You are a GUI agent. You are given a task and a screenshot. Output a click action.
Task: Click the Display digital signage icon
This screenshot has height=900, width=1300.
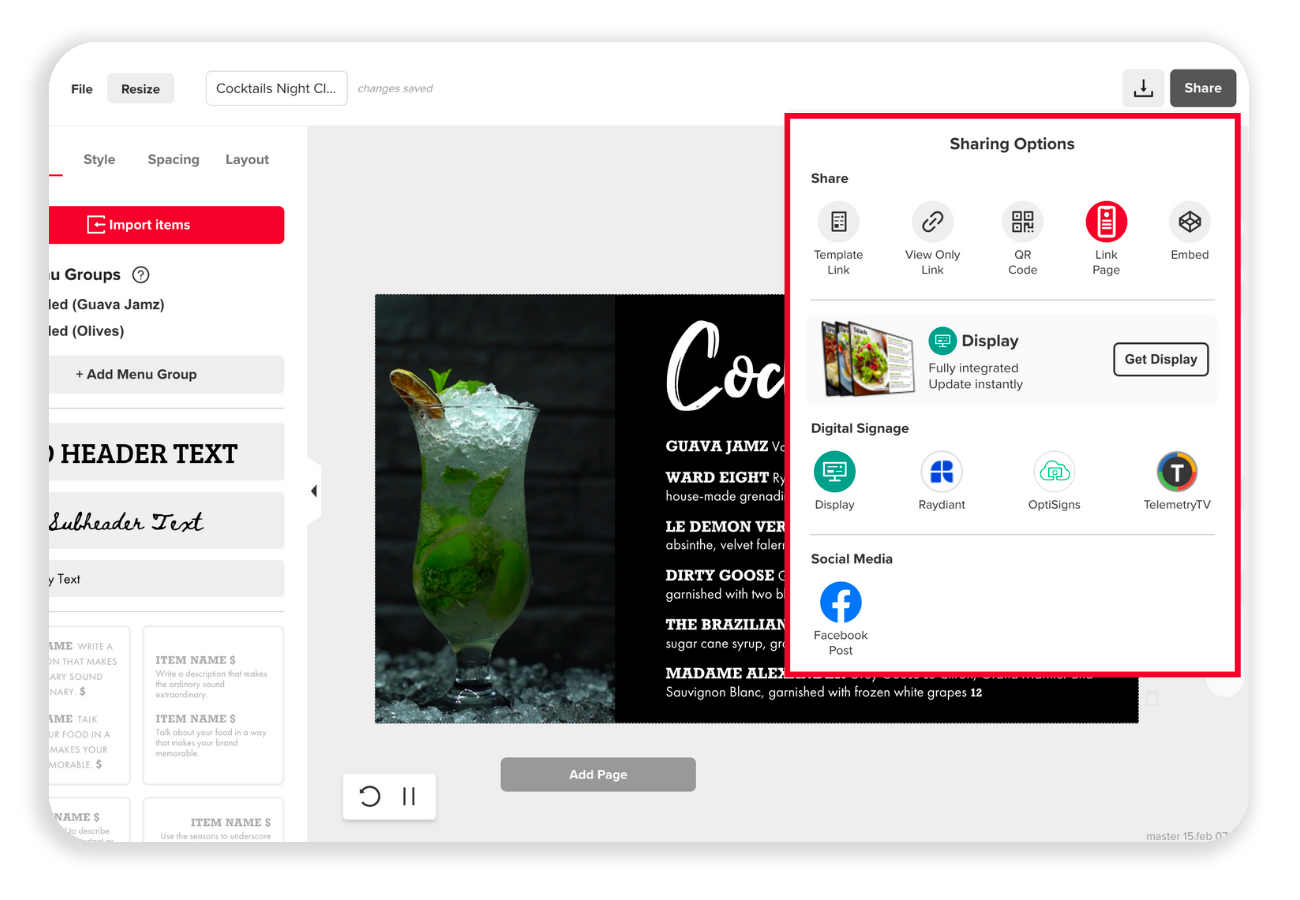pyautogui.click(x=834, y=471)
